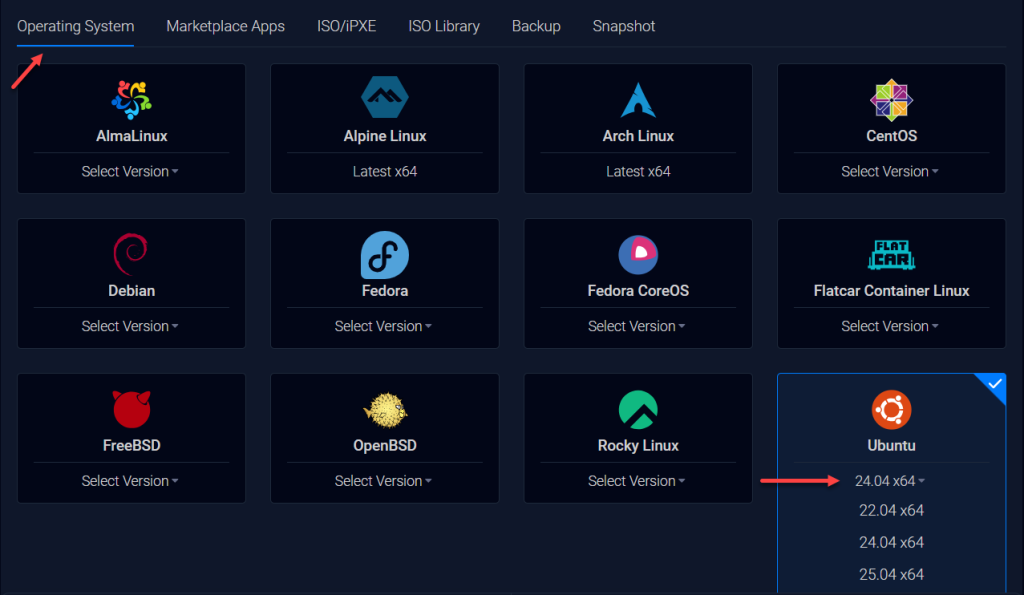1024x595 pixels.
Task: Click the Rocky Linux logo
Action: click(x=638, y=409)
